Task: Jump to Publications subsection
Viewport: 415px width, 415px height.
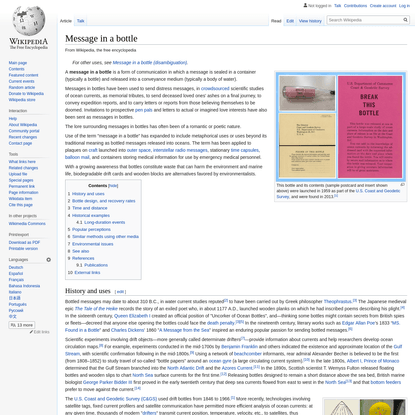Action: click(96, 265)
